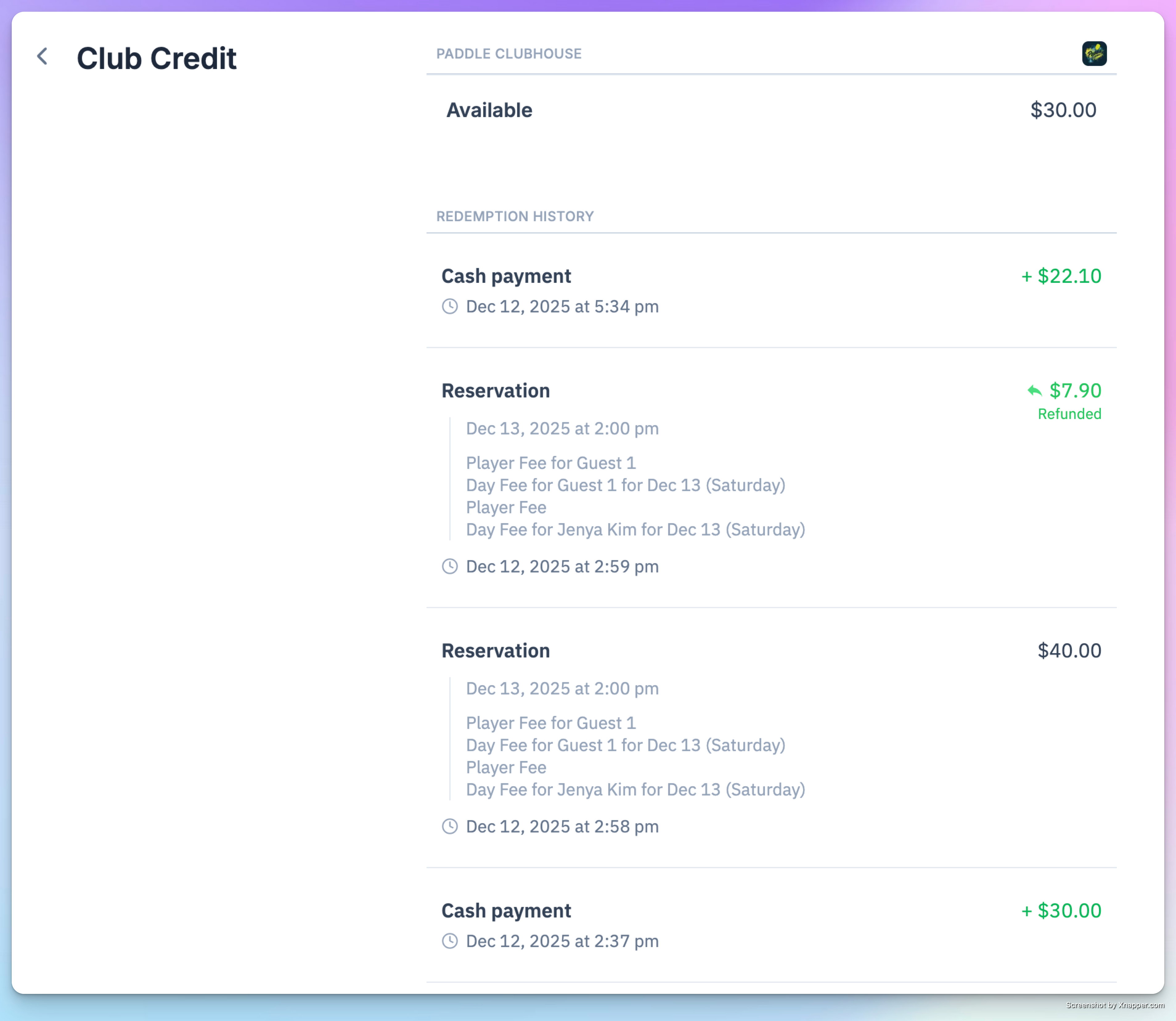
Task: Open the $40.00 Reservation entry
Action: tap(771, 738)
